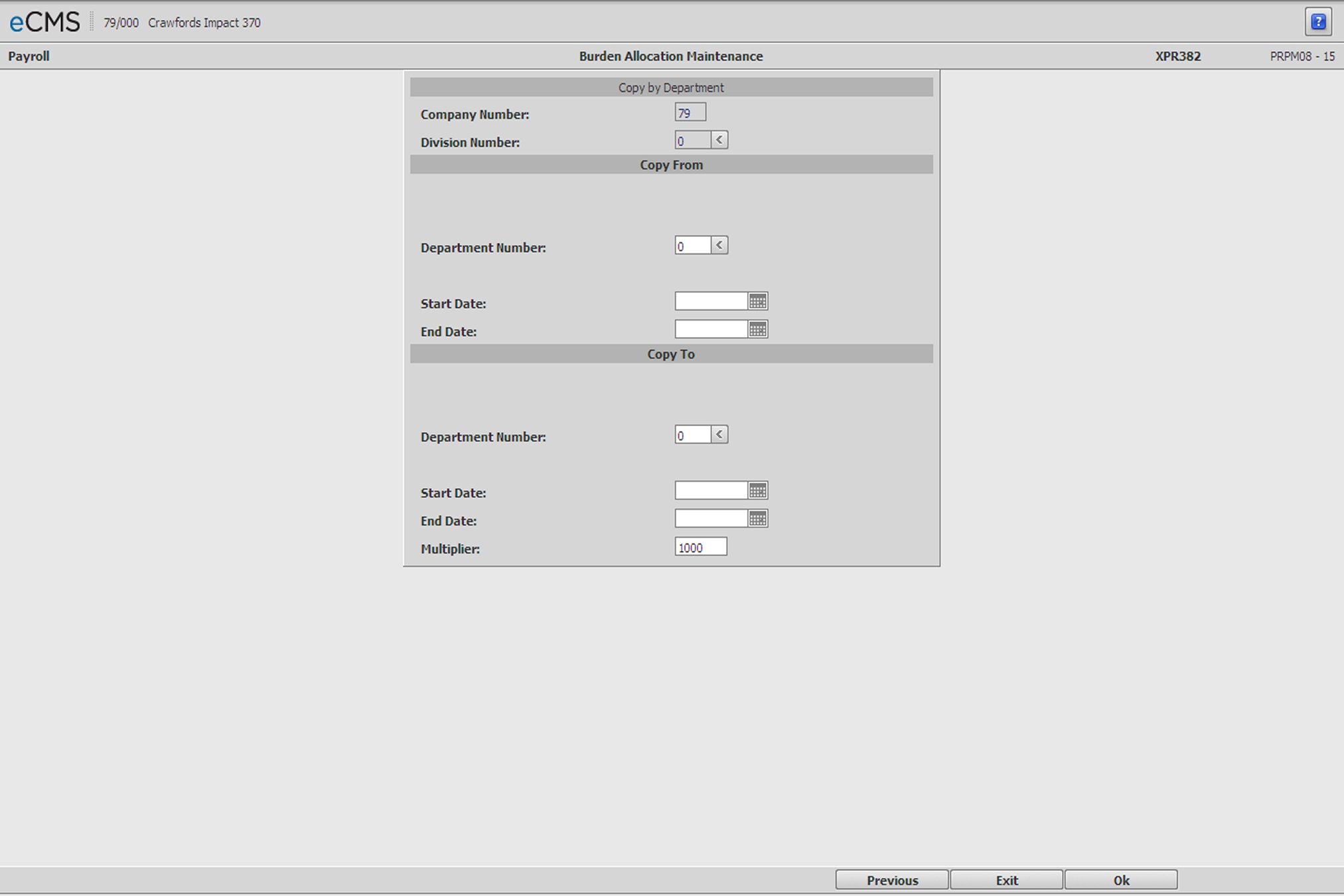The width and height of the screenshot is (1344, 896).
Task: Click the Burden Allocation Maintenance title
Action: (670, 56)
